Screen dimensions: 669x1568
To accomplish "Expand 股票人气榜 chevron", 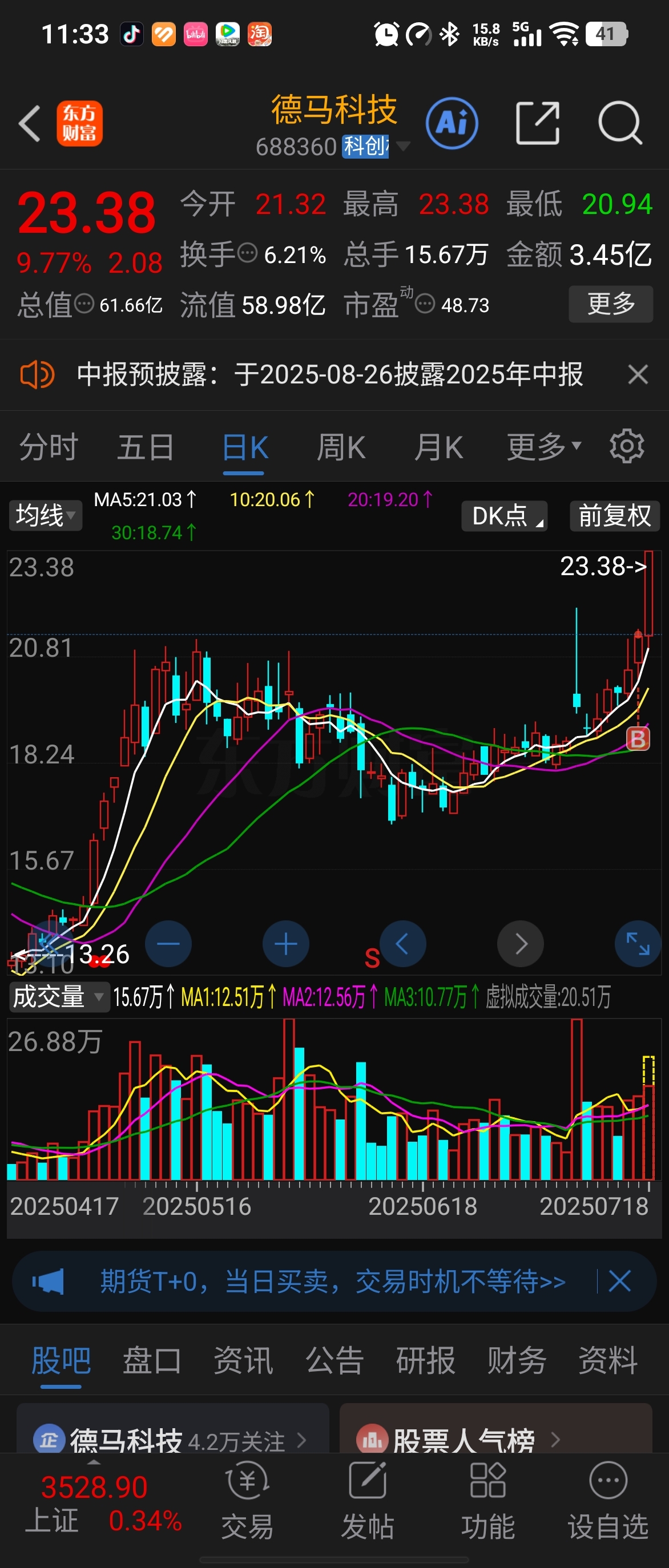I will click(555, 1440).
